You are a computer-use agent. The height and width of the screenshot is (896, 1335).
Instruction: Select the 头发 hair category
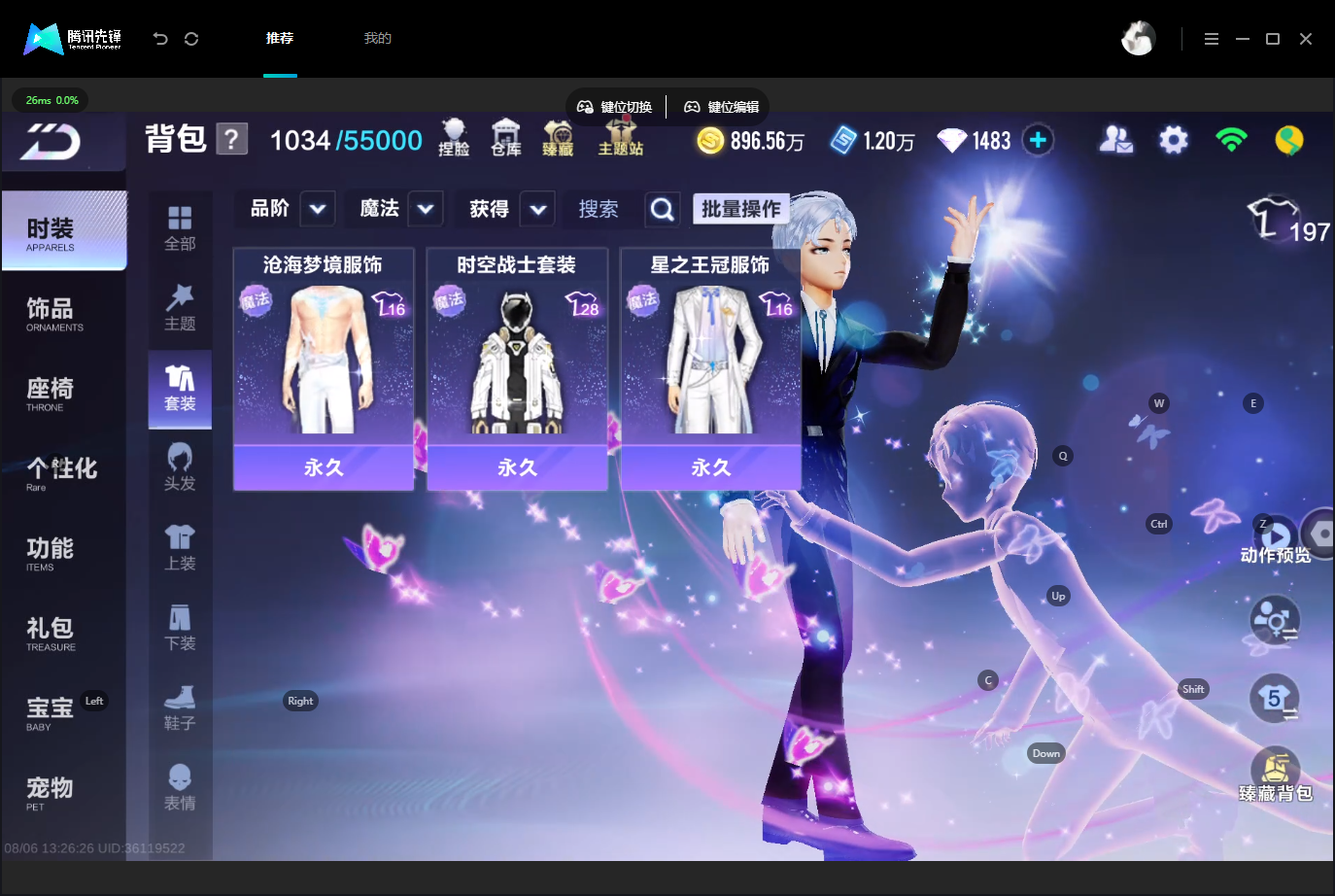[180, 468]
